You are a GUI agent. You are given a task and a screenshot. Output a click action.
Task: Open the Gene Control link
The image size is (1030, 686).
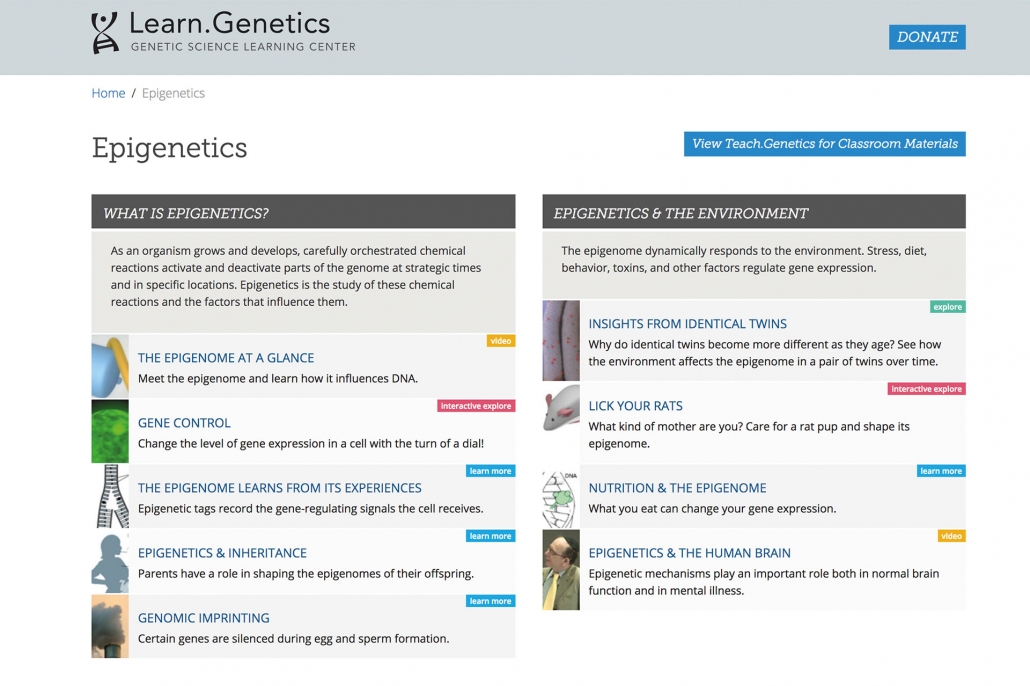tap(184, 423)
